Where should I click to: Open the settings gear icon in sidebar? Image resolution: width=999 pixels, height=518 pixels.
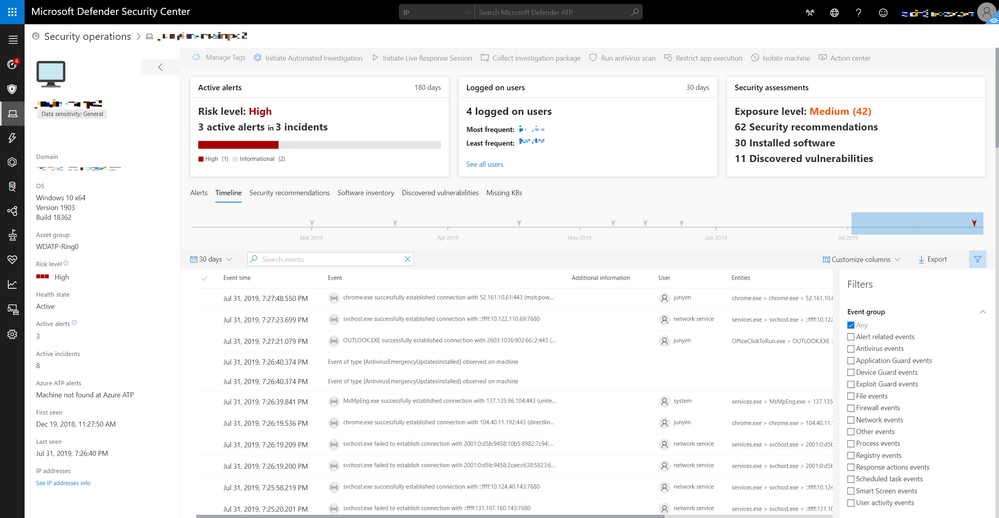[12, 334]
